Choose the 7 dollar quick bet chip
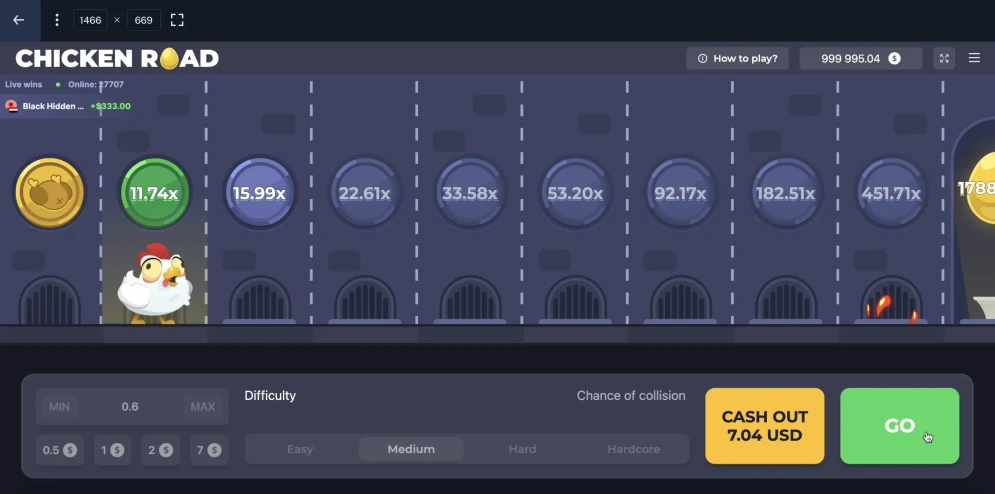The width and height of the screenshot is (995, 494). click(x=208, y=450)
